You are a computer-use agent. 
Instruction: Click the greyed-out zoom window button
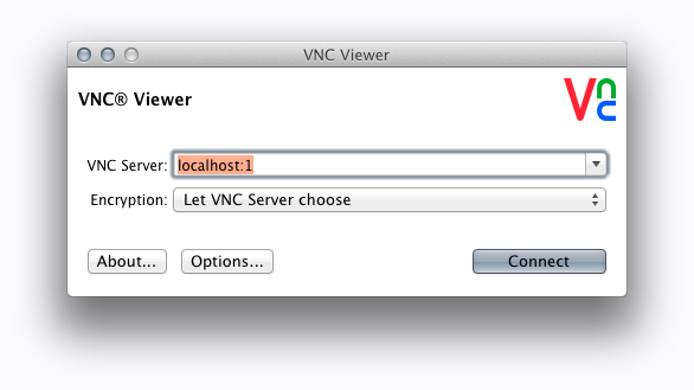[x=131, y=55]
